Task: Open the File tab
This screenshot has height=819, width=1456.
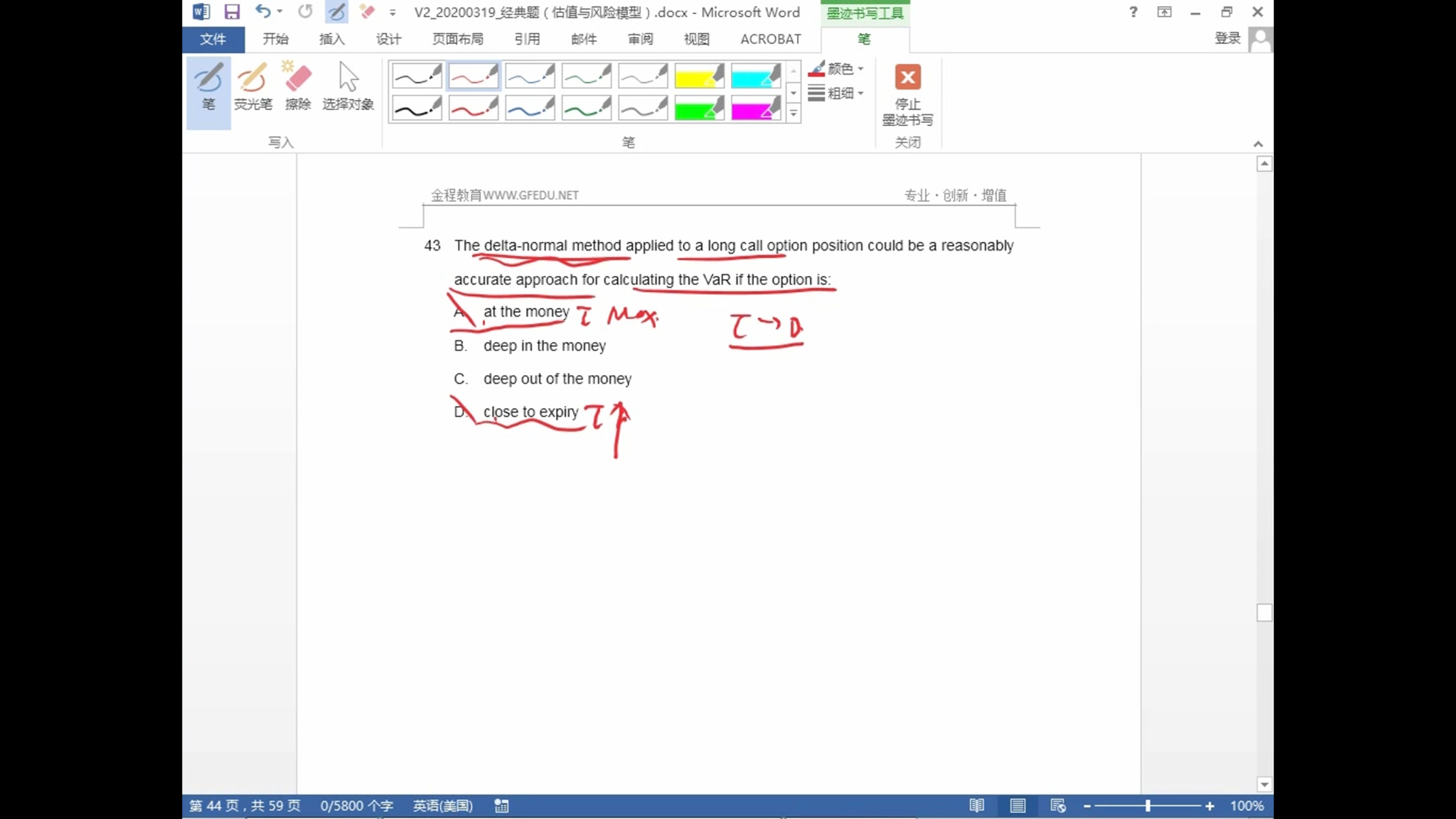Action: [213, 39]
